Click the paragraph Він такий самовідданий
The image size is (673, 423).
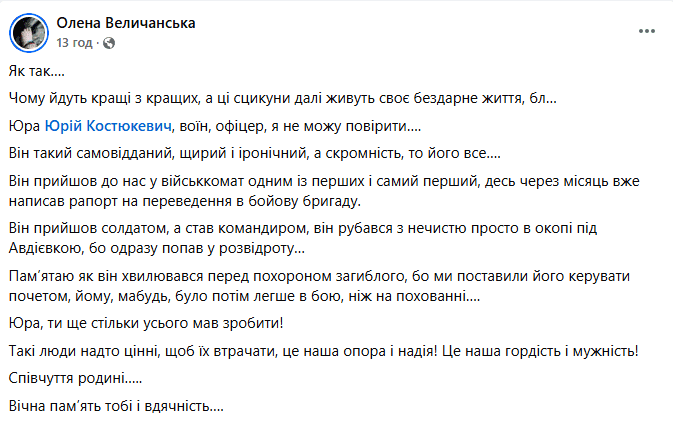tap(255, 153)
